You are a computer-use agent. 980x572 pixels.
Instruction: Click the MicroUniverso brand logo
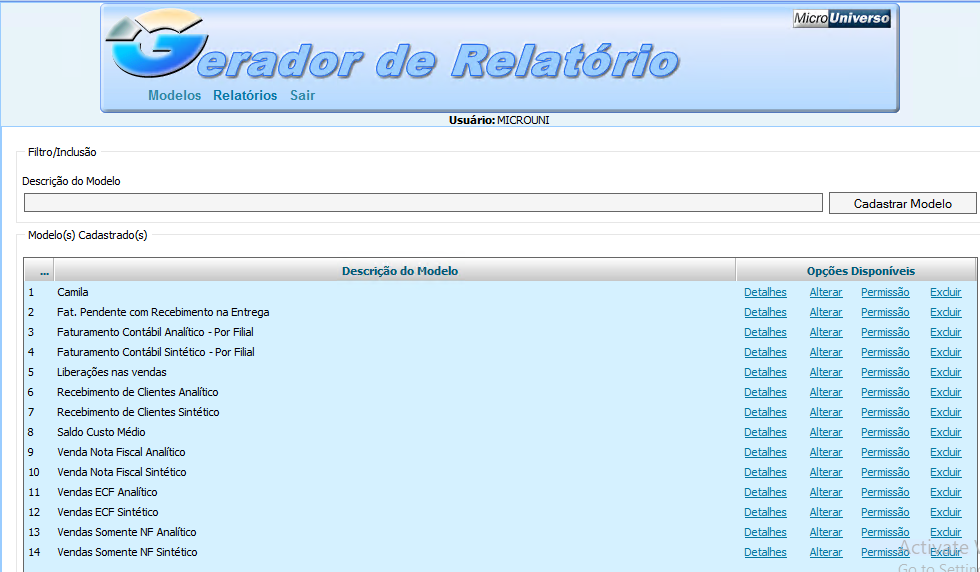(841, 19)
